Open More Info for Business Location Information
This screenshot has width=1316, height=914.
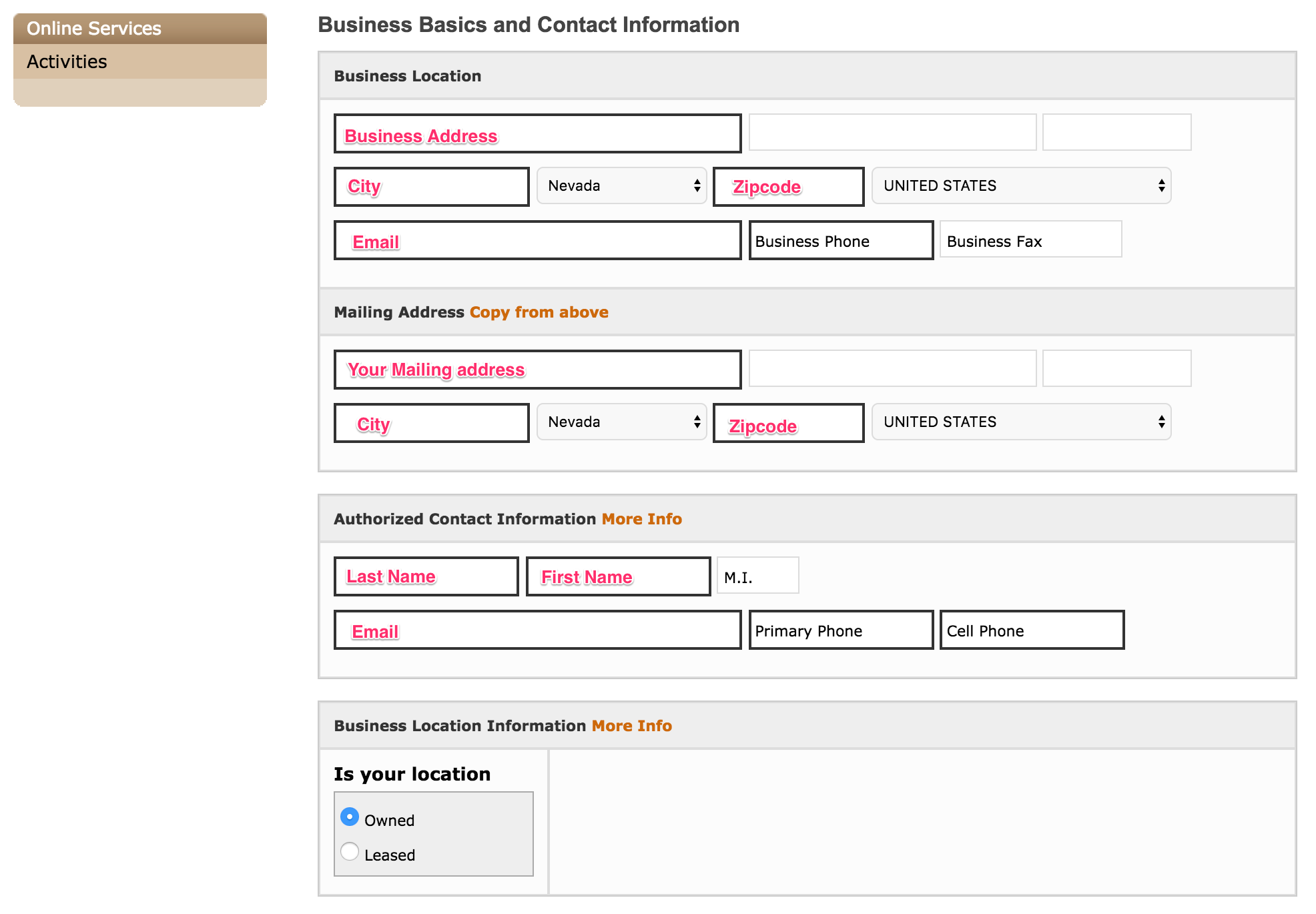click(x=632, y=726)
